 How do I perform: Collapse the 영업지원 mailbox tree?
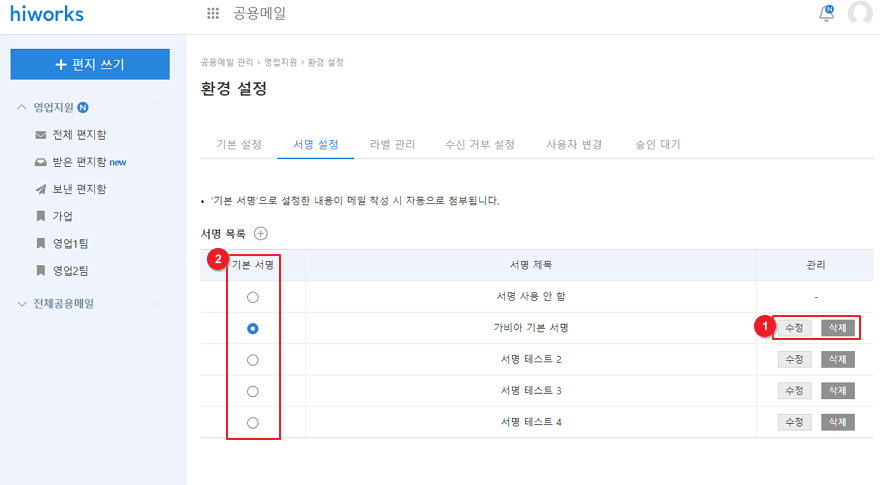pyautogui.click(x=22, y=107)
